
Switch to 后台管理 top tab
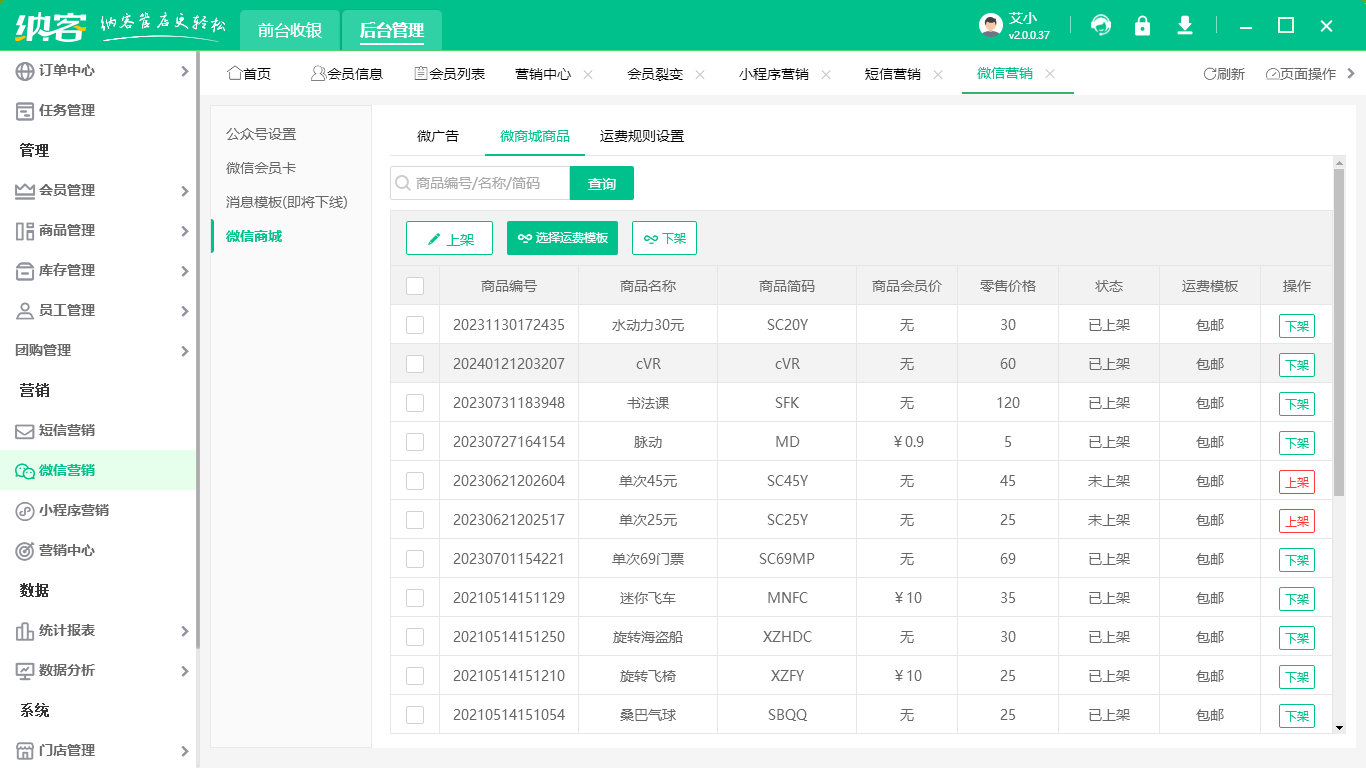[392, 30]
